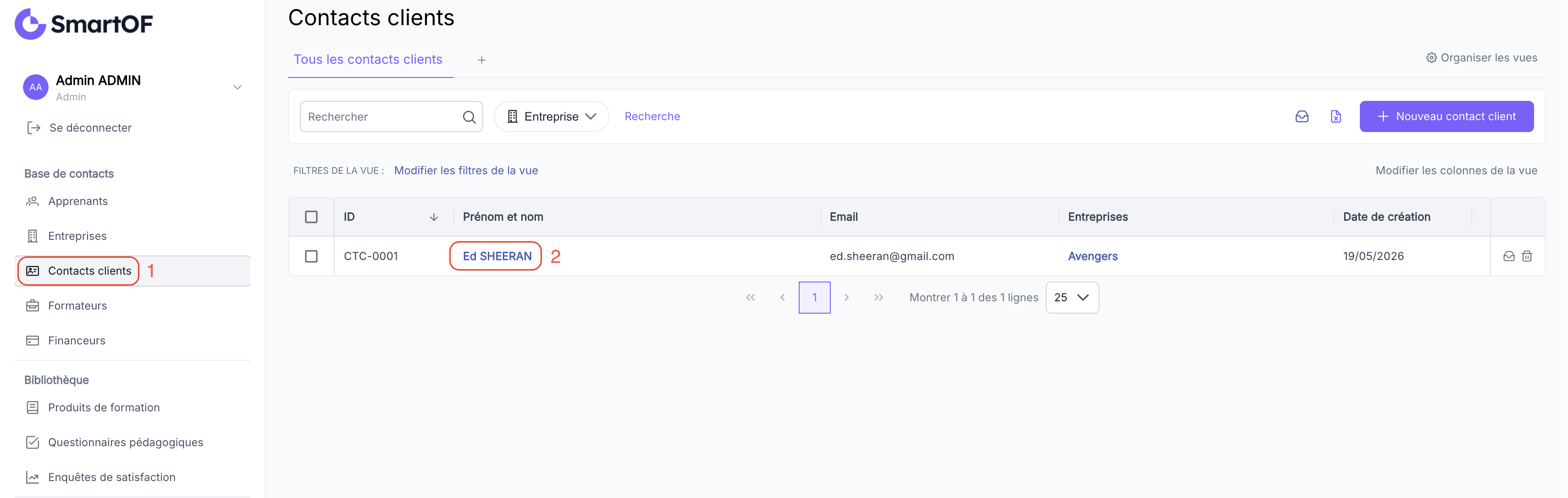Go to previous page arrow
1568x498 pixels.
[782, 298]
